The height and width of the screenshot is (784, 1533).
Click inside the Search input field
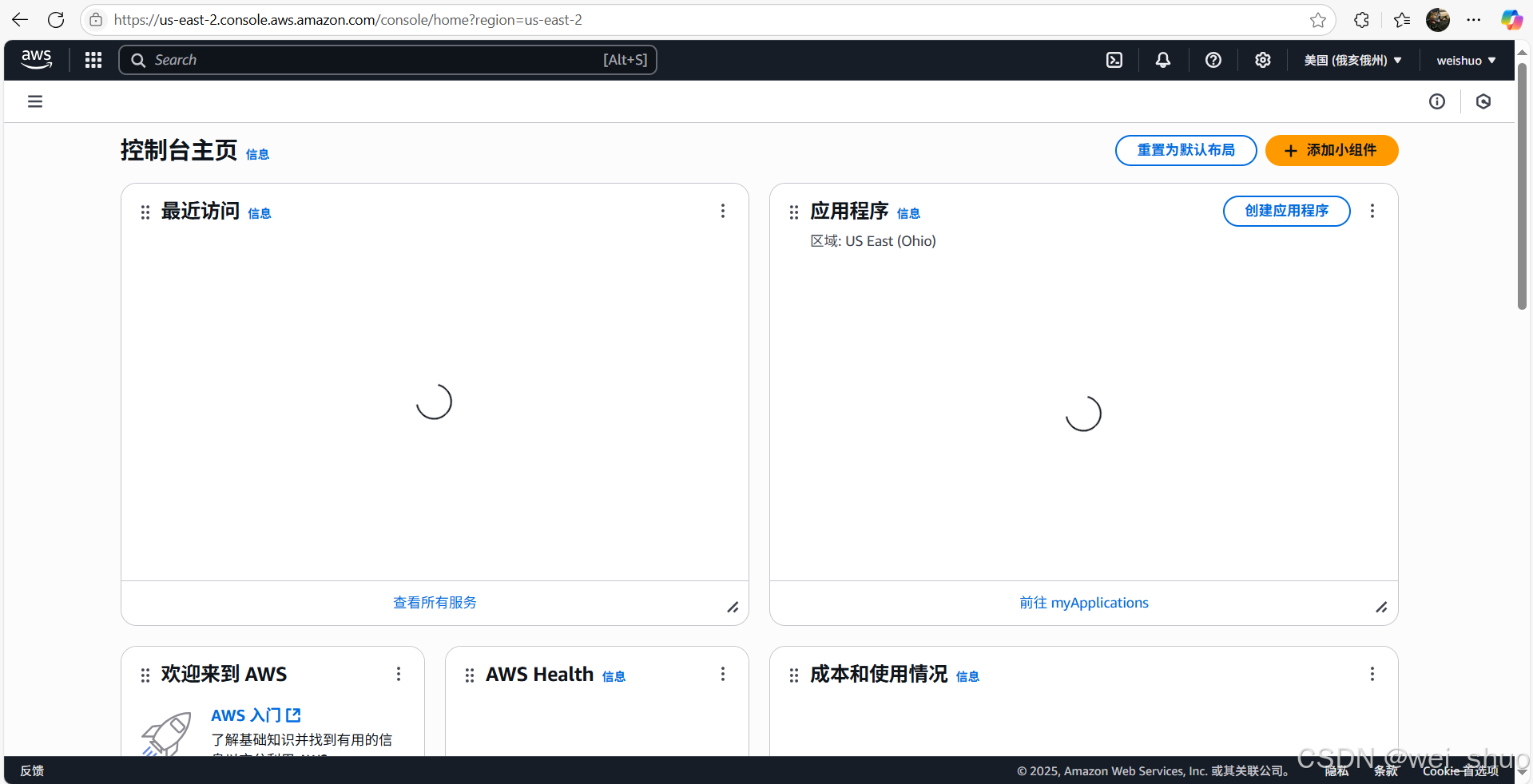click(x=359, y=59)
